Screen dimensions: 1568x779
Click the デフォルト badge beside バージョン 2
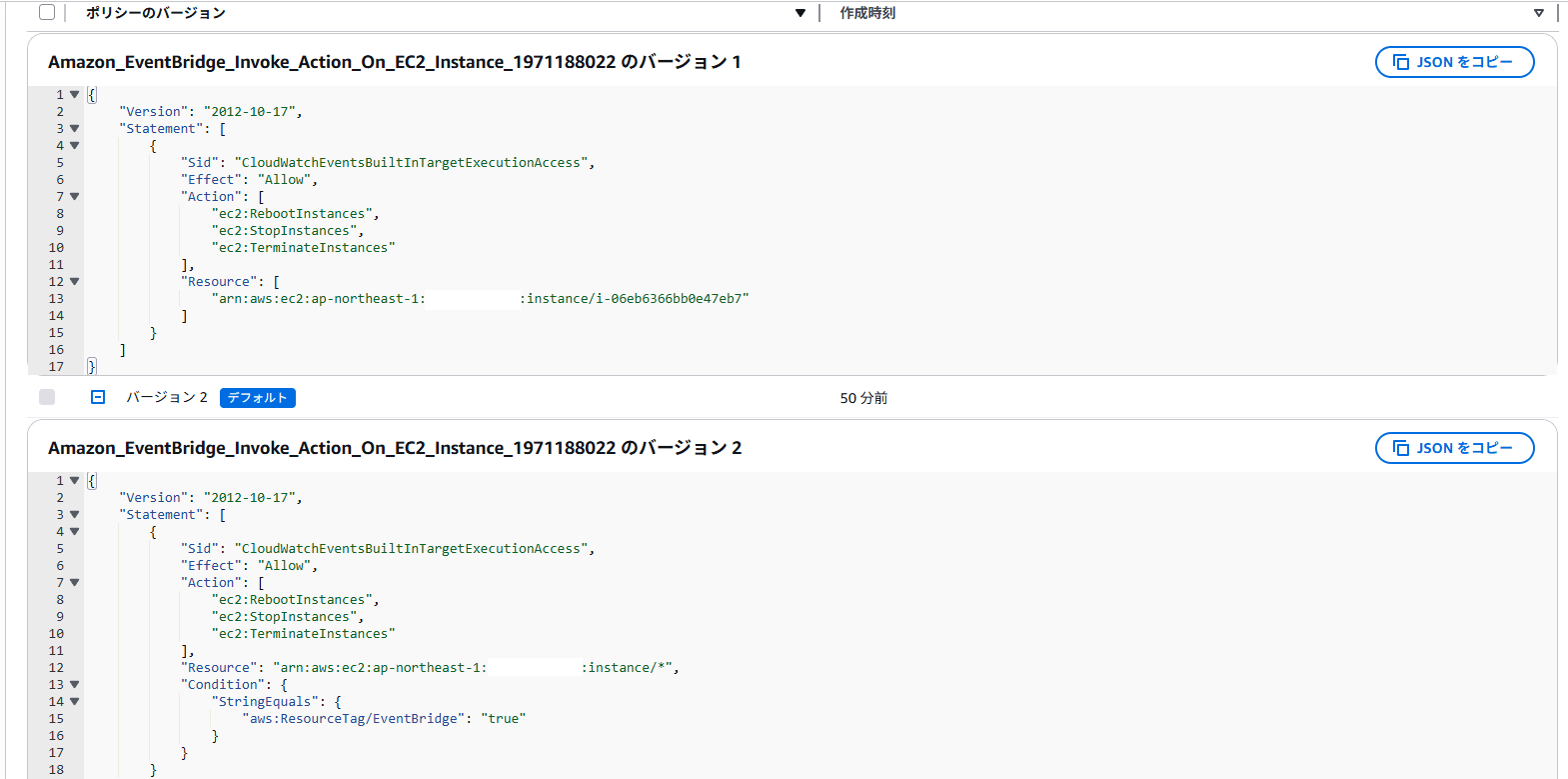[x=258, y=397]
